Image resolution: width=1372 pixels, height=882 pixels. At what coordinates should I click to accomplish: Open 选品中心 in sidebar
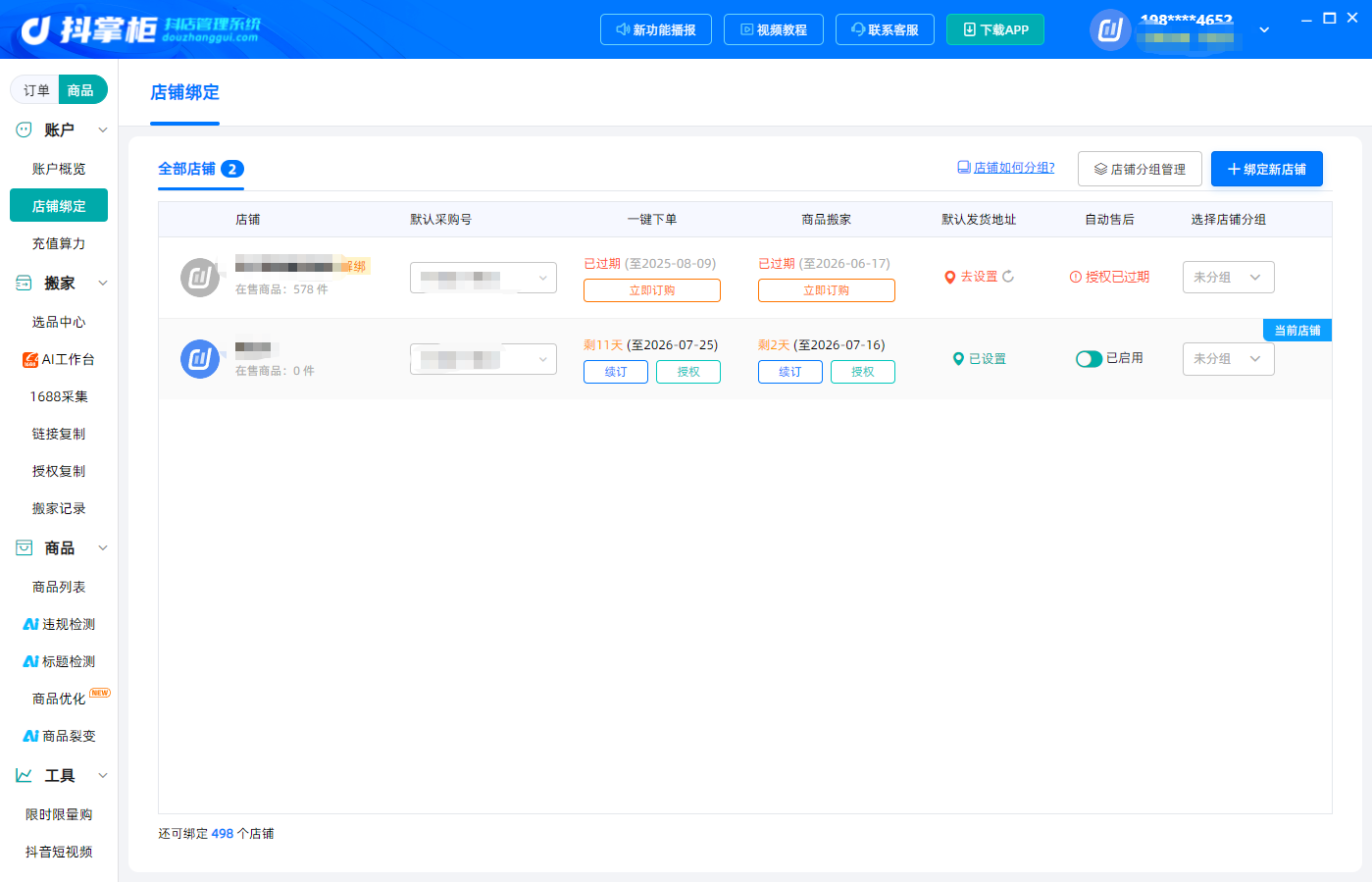pyautogui.click(x=59, y=322)
